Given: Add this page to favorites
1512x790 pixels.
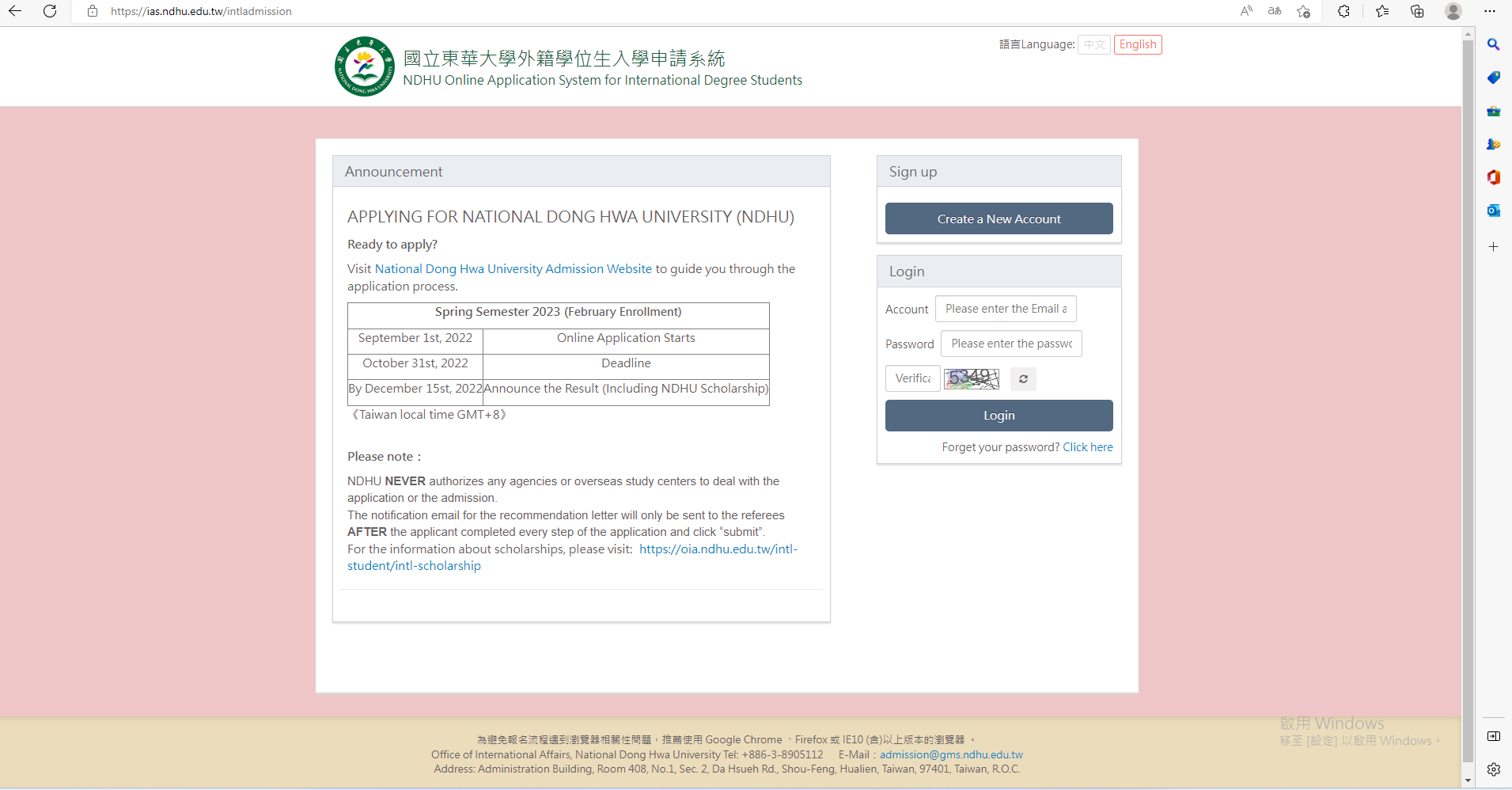Looking at the screenshot, I should point(1303,11).
